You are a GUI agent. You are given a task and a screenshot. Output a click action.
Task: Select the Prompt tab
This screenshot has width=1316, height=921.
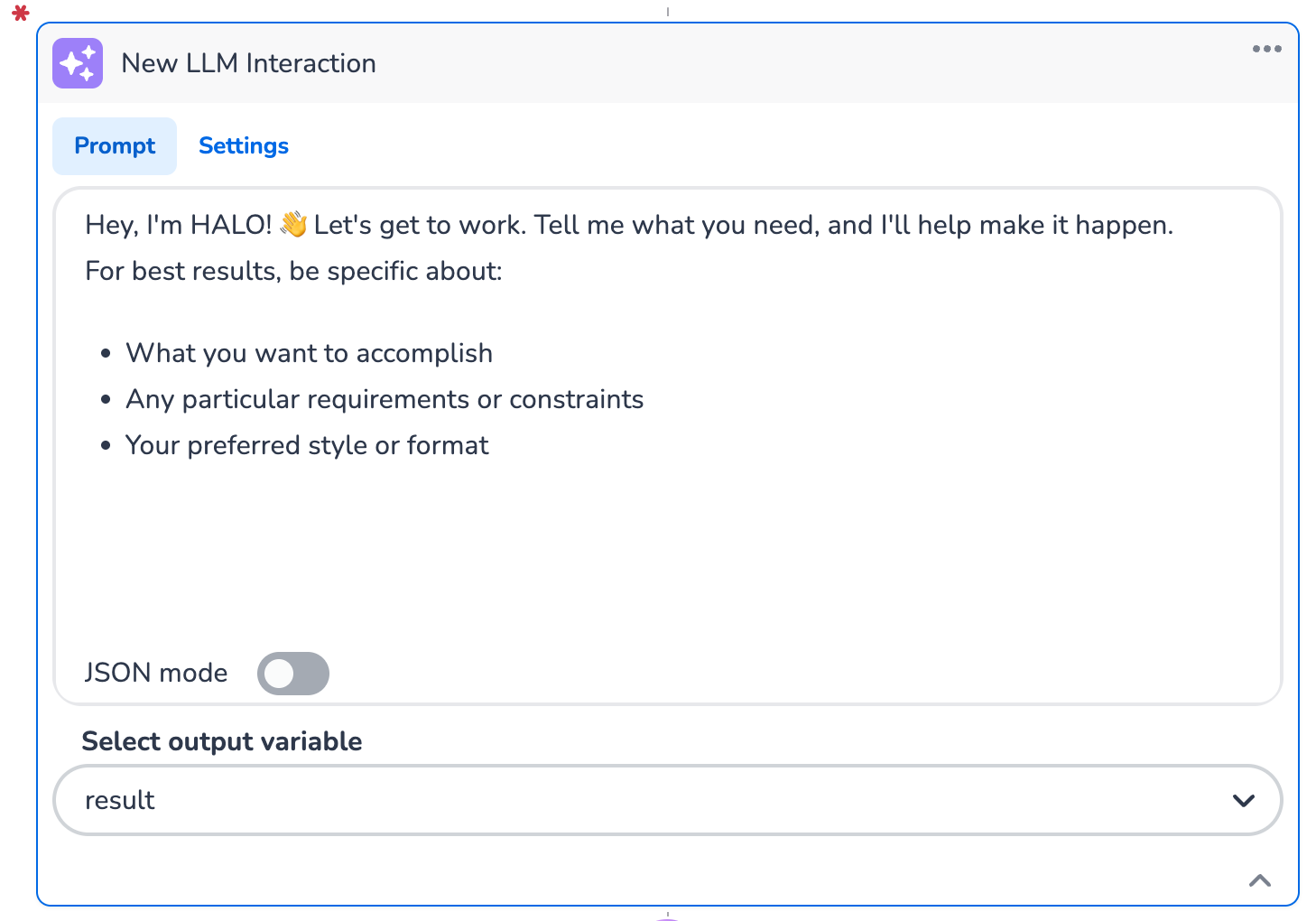click(114, 145)
